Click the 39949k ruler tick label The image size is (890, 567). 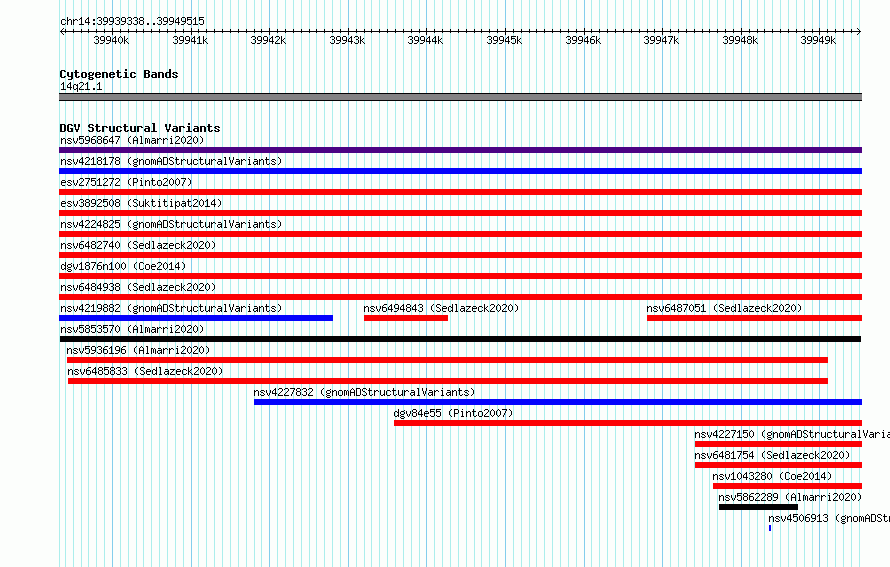[818, 40]
